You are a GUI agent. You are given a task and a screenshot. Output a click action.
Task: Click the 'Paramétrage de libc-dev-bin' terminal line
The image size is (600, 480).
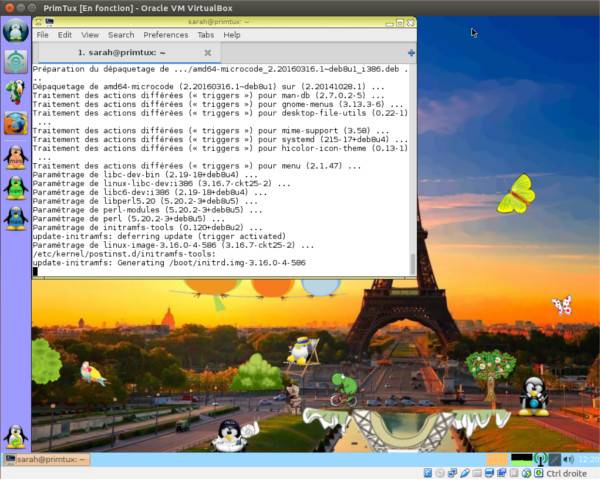pyautogui.click(x=145, y=175)
